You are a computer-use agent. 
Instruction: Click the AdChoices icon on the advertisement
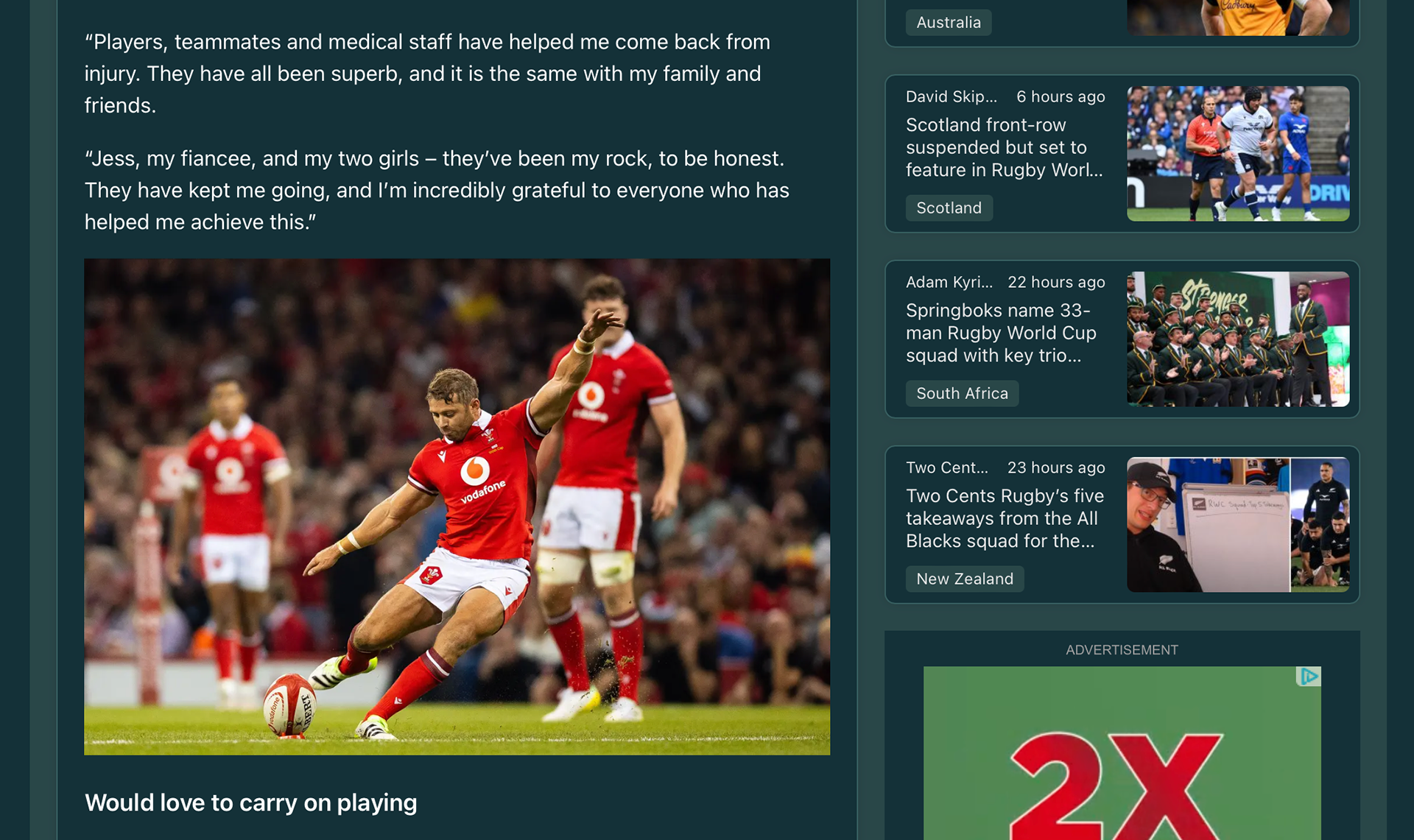1309,676
